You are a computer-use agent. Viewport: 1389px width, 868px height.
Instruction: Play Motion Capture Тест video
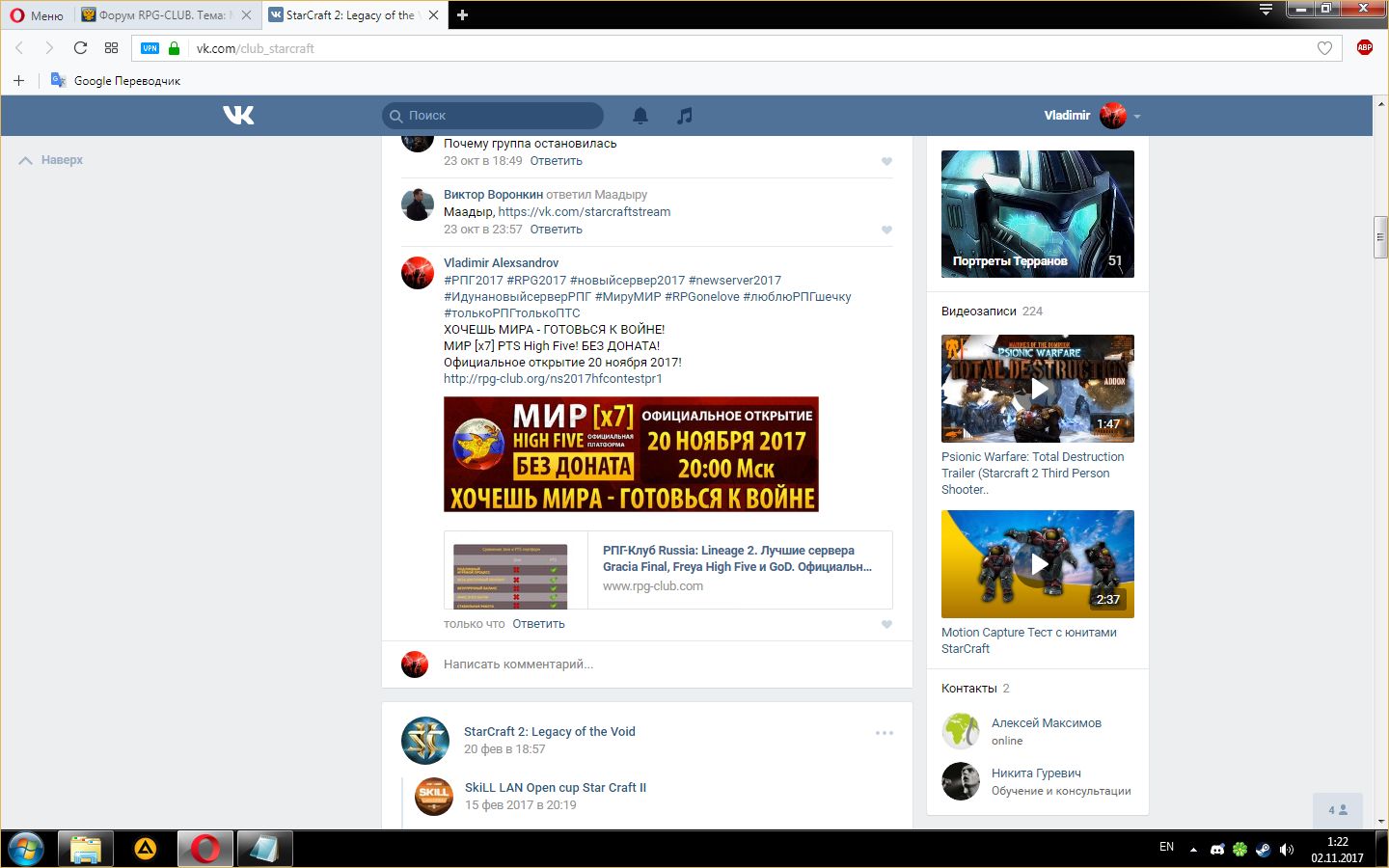1038,564
